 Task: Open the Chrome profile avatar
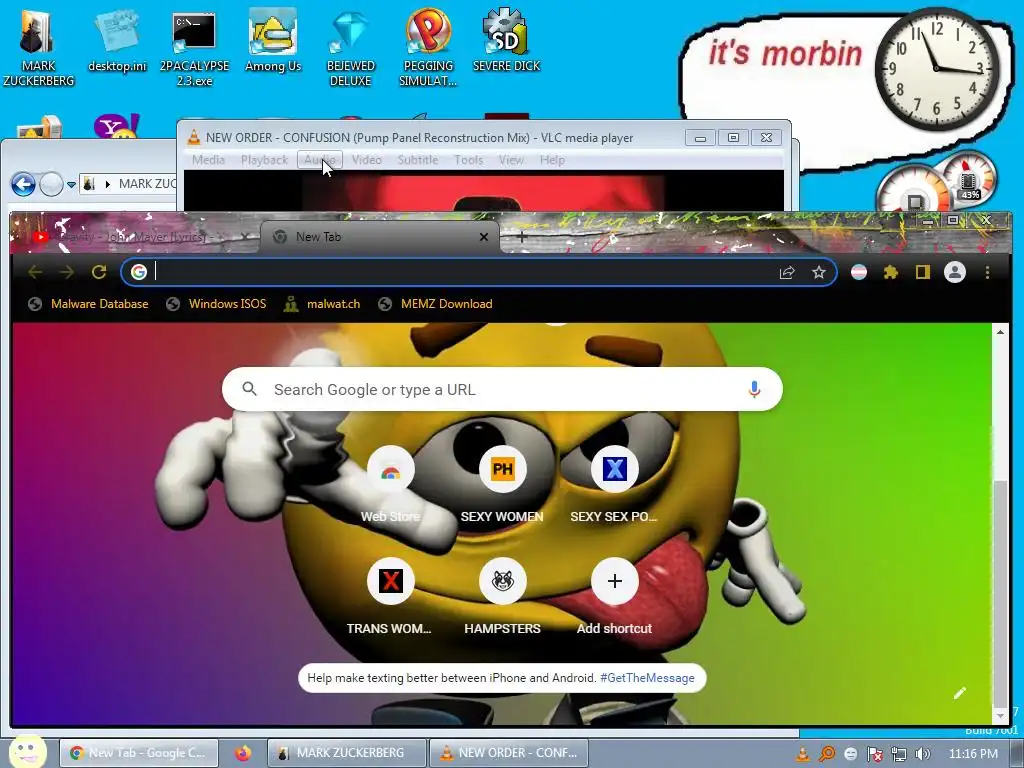955,272
